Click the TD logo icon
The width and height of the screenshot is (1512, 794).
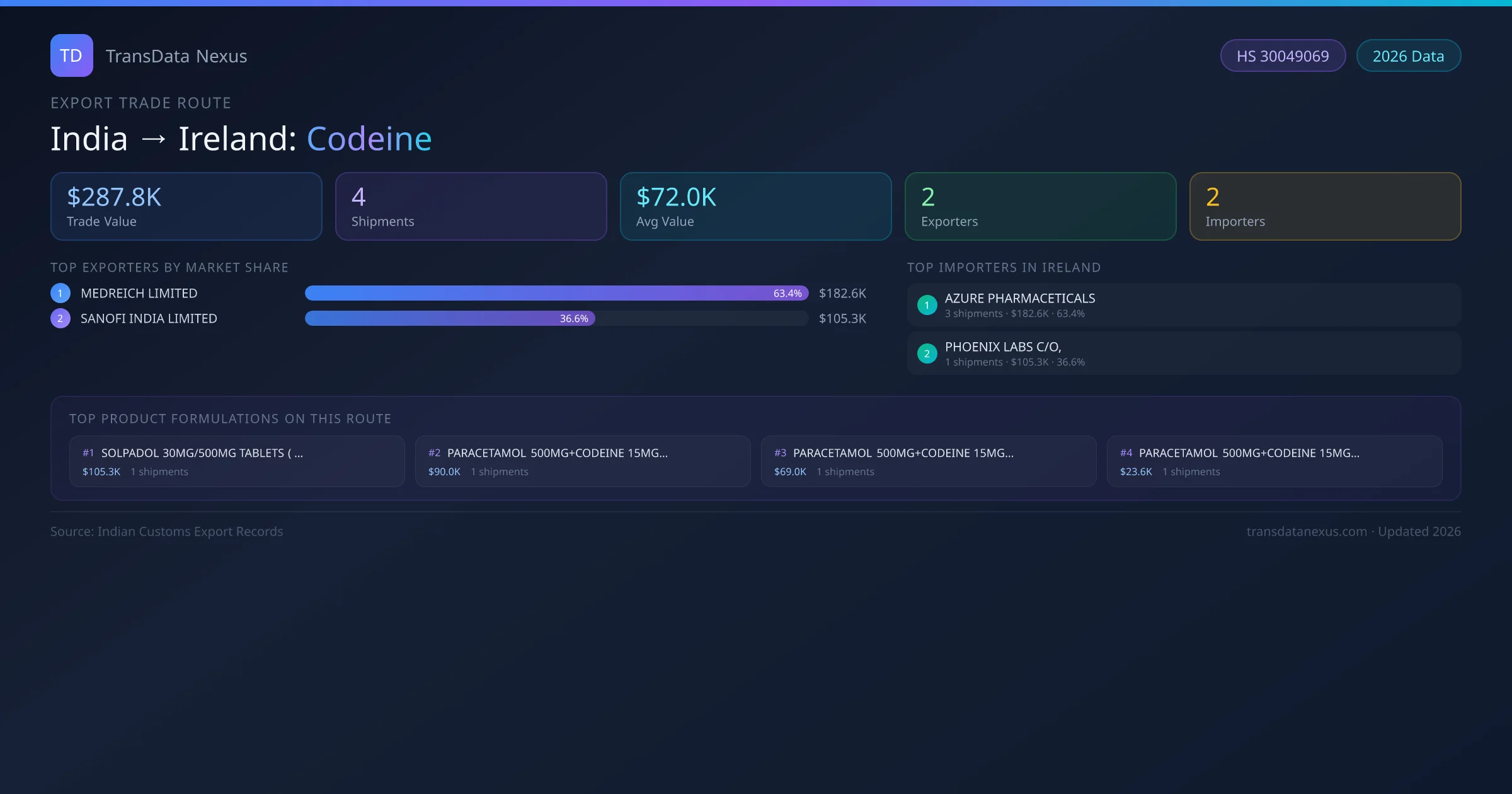(x=71, y=55)
